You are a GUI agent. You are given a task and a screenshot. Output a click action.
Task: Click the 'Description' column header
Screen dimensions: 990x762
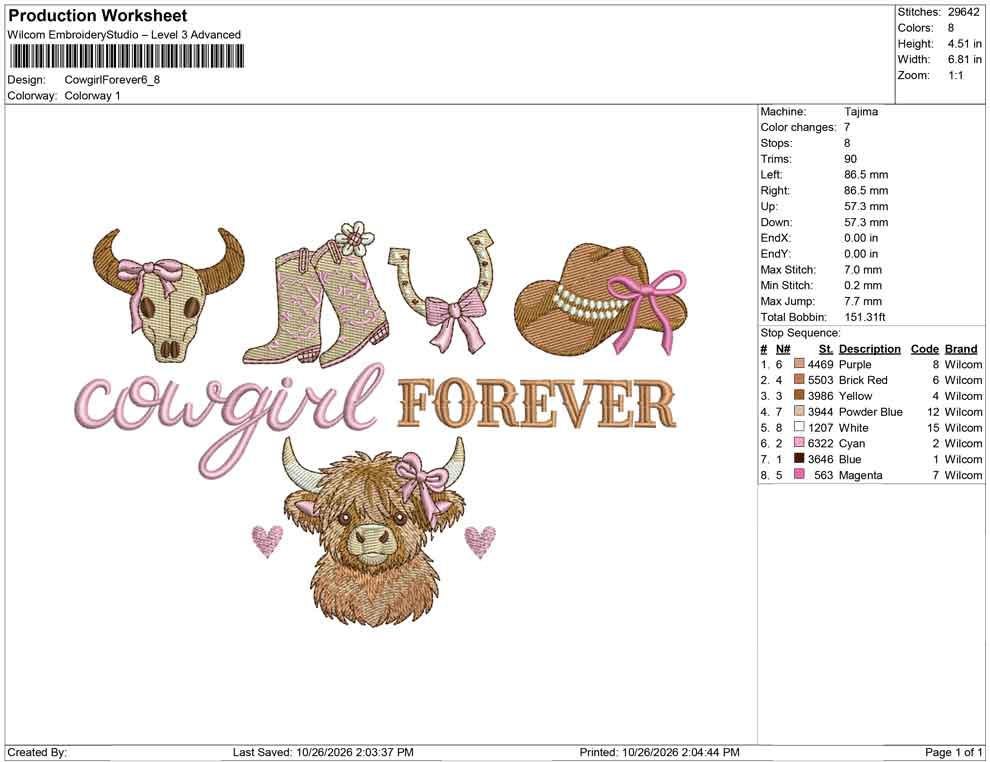click(x=869, y=348)
